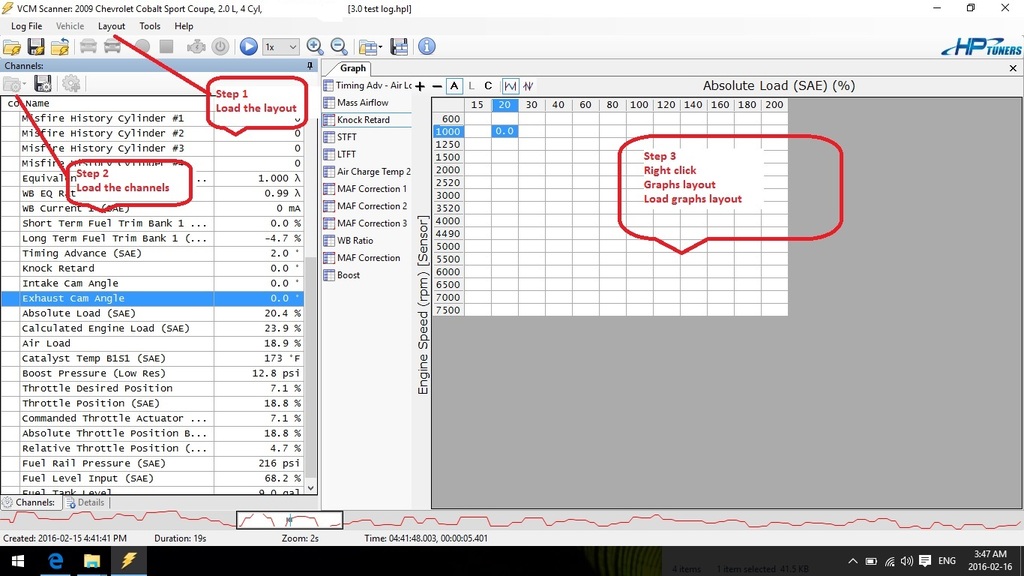Select MAF Correction 2 graph
Viewport: 1024px width, 576px height.
coord(368,206)
